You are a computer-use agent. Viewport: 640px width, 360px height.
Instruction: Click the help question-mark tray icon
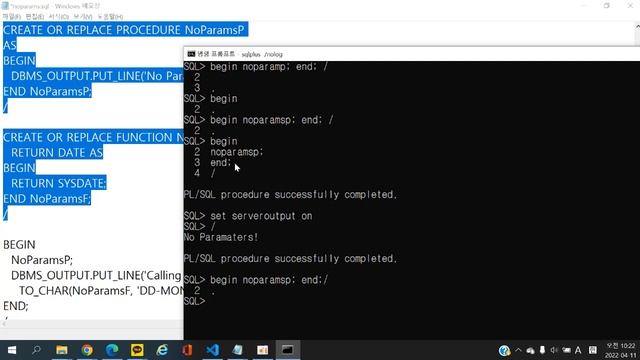504,351
